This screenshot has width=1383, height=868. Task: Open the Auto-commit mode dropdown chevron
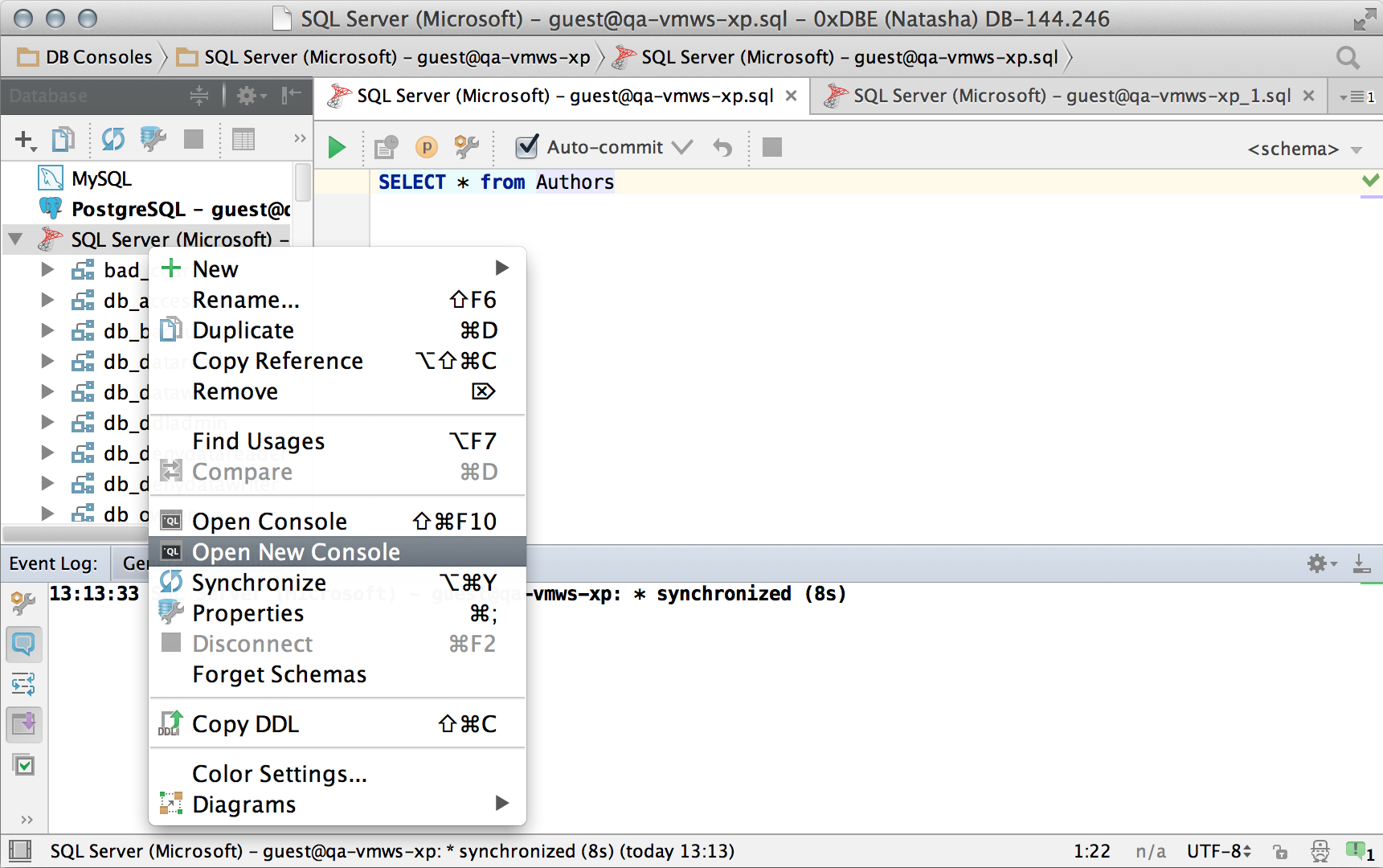coord(682,147)
